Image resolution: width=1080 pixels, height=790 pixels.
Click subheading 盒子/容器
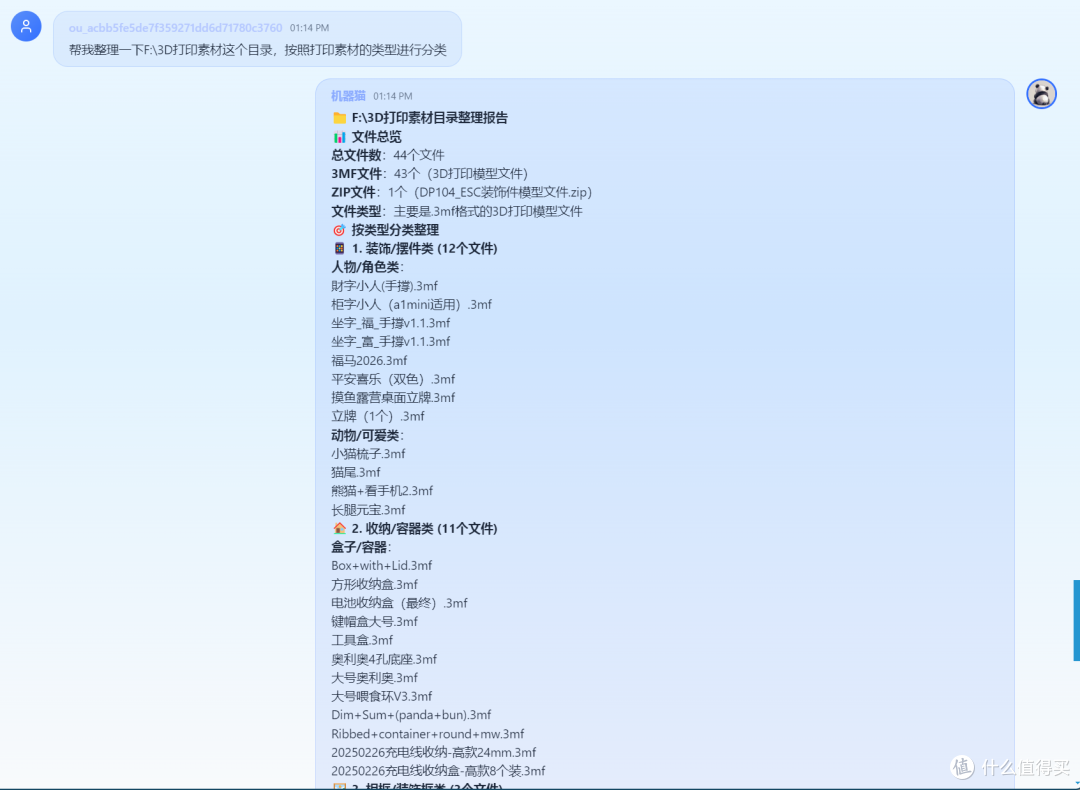pyautogui.click(x=362, y=547)
